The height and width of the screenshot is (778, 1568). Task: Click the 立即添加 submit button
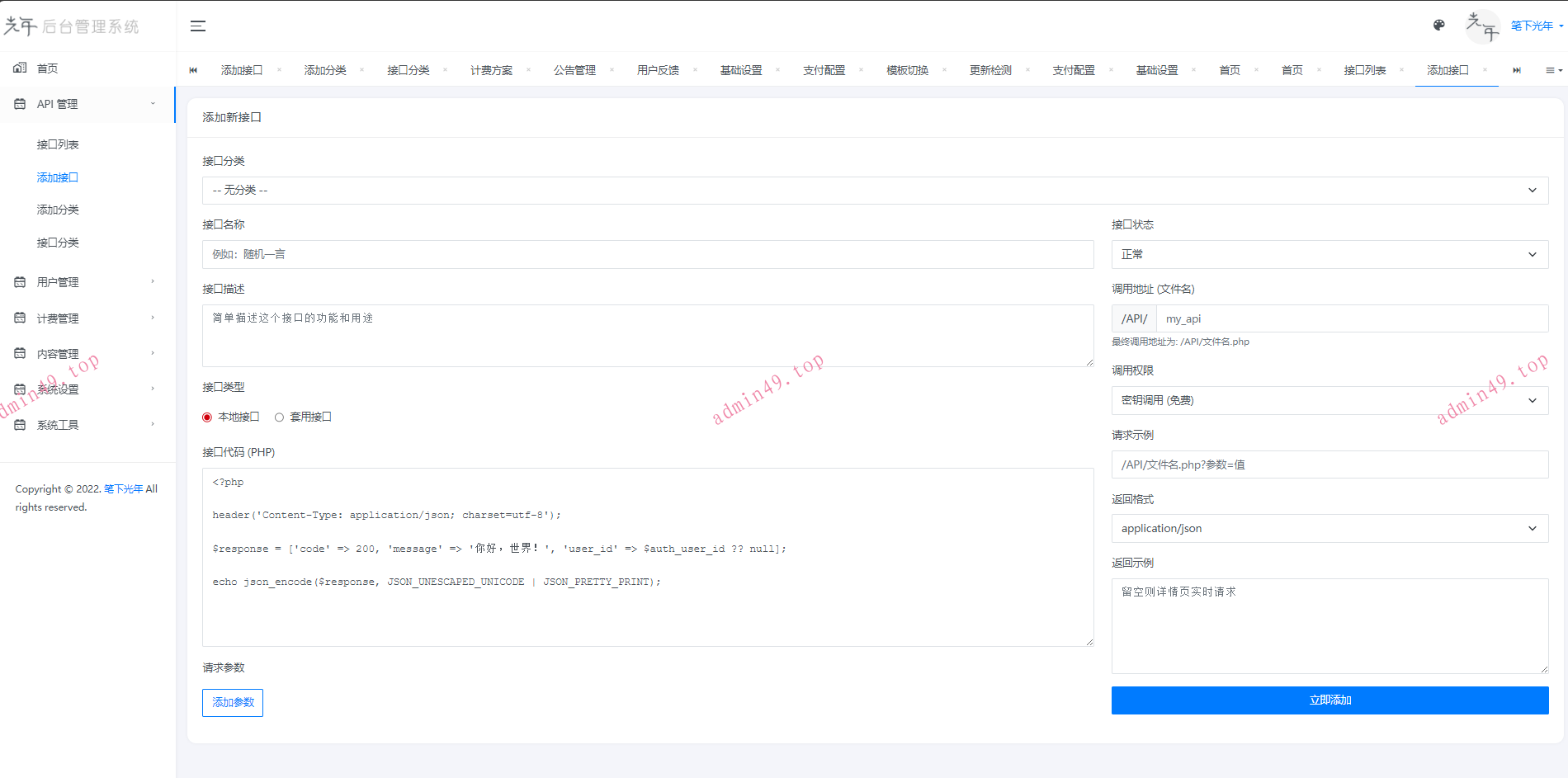(x=1329, y=700)
